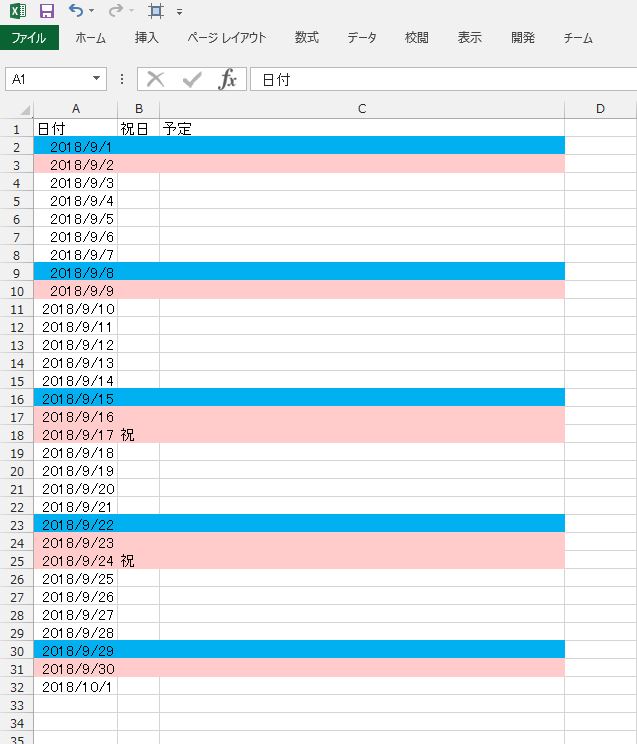Click the formula bar Enter checkmark icon
Viewport: 637px width, 744px height.
tap(192, 79)
